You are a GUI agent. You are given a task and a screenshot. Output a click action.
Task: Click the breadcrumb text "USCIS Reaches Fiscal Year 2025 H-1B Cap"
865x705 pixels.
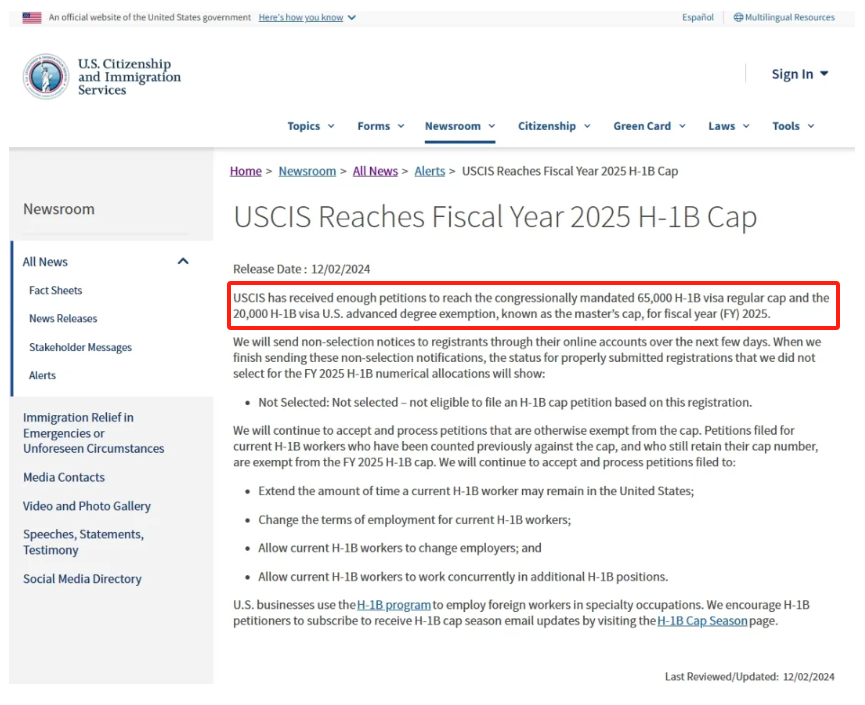coord(570,172)
